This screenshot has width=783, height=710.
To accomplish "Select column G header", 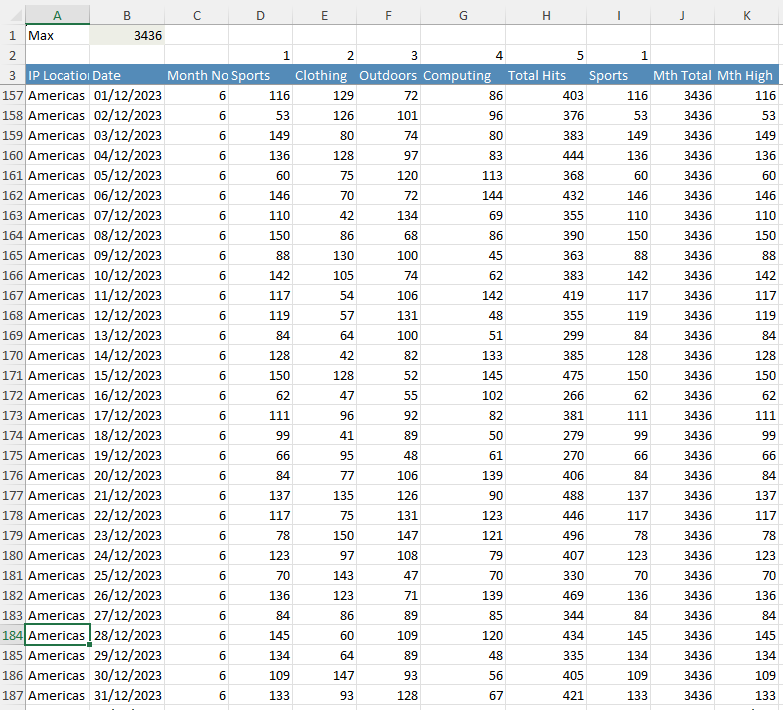I will click(x=463, y=15).
